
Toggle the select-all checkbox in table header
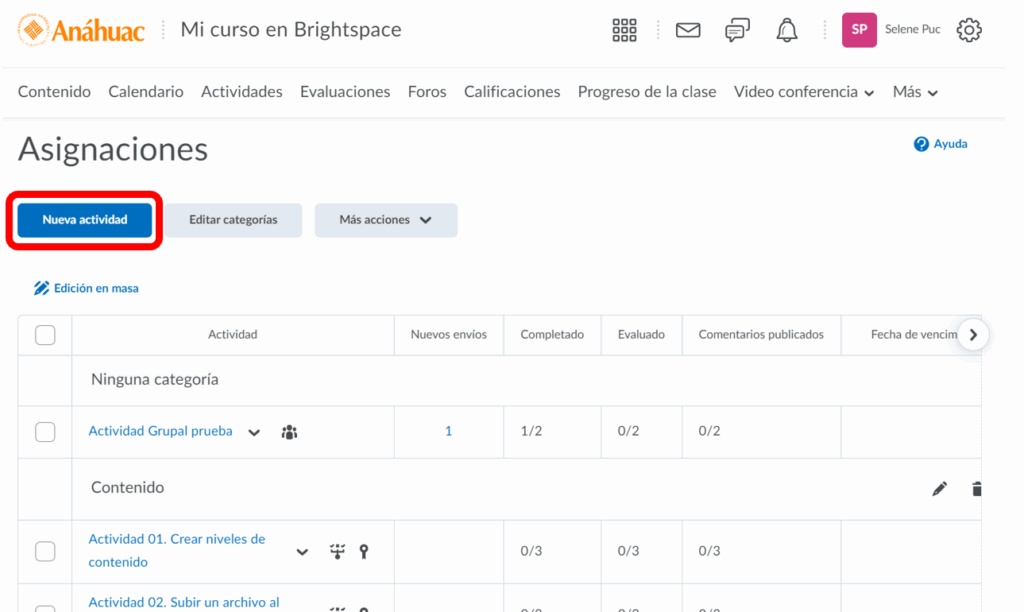coord(45,335)
